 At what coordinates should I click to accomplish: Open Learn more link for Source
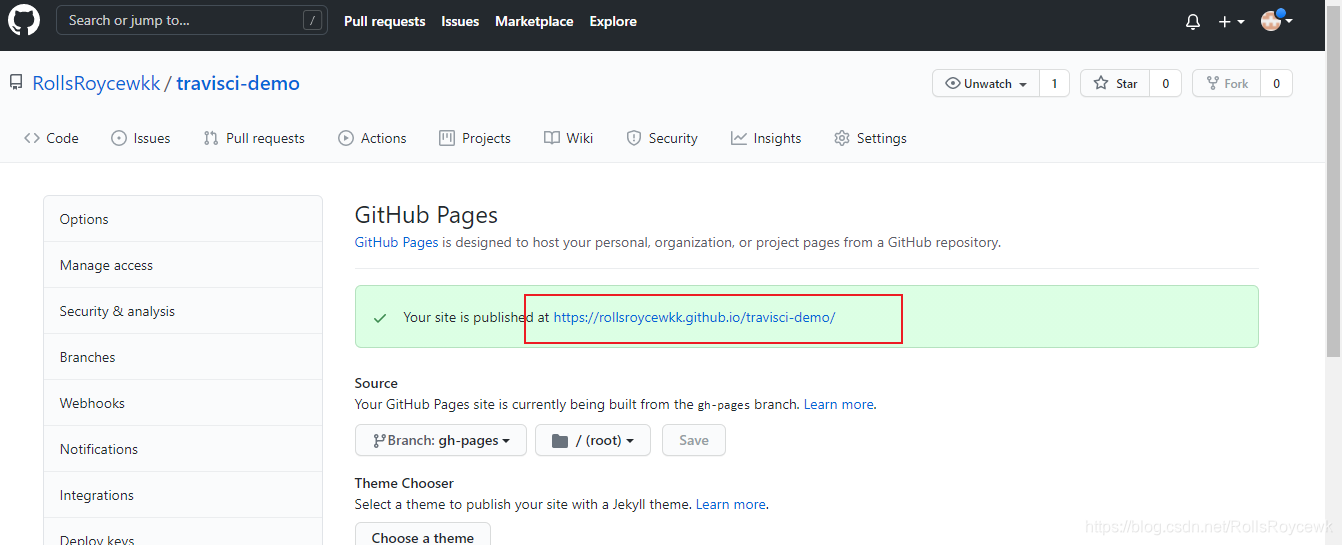(x=839, y=404)
